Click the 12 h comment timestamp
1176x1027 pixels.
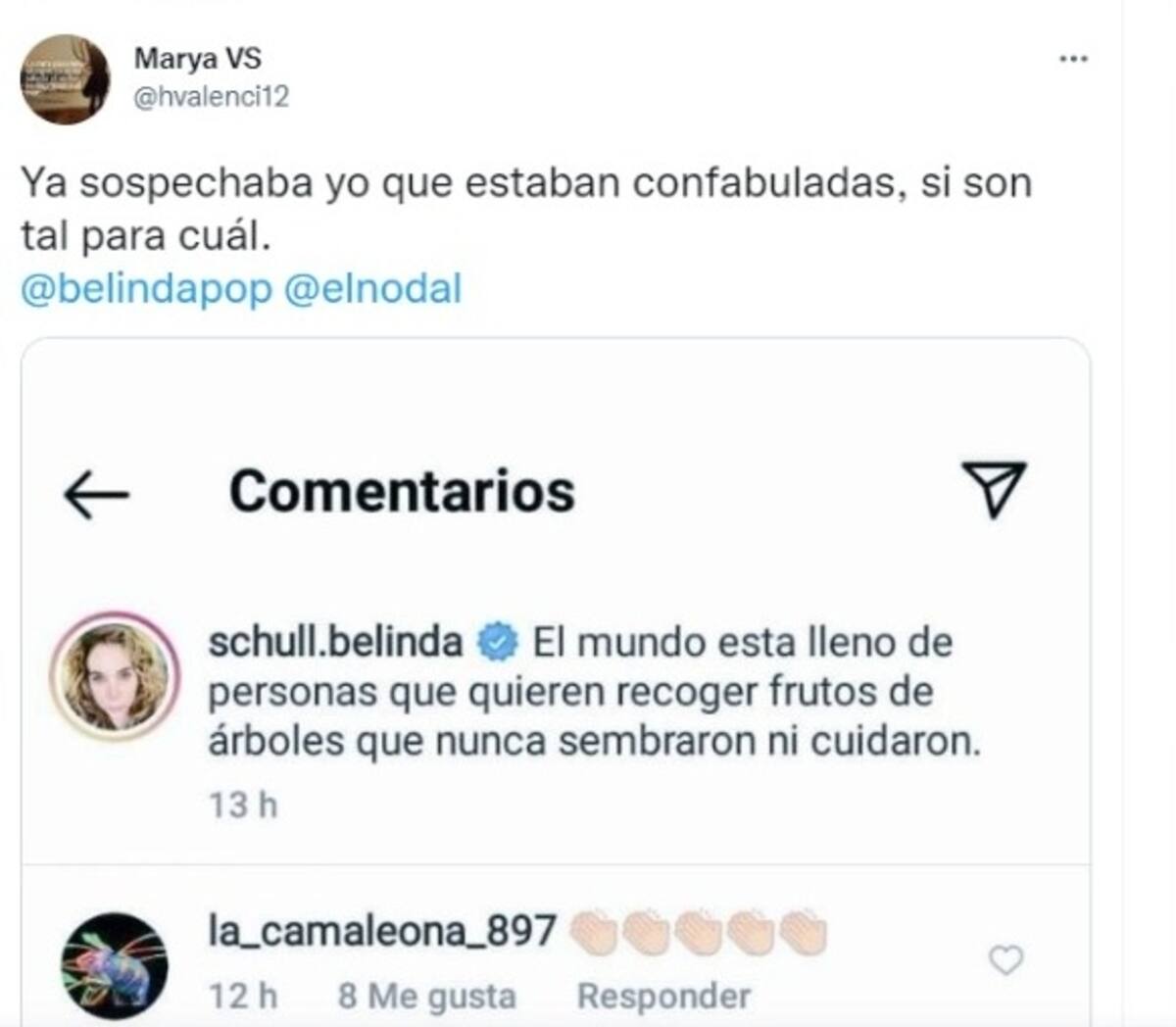(x=243, y=996)
